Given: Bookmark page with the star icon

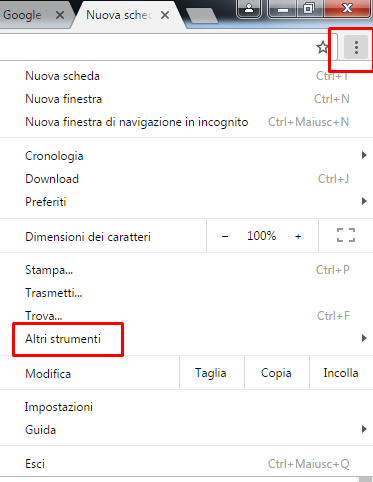Looking at the screenshot, I should pos(322,48).
